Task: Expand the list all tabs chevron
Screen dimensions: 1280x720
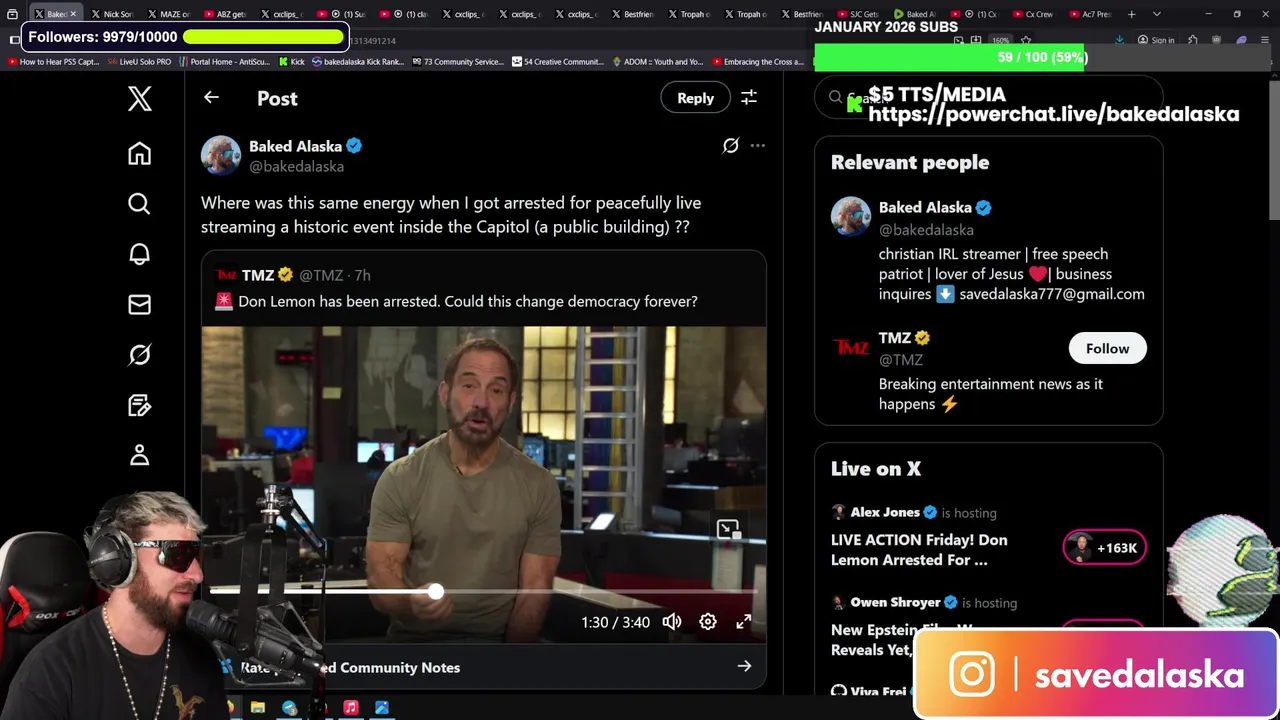Action: coord(1157,14)
